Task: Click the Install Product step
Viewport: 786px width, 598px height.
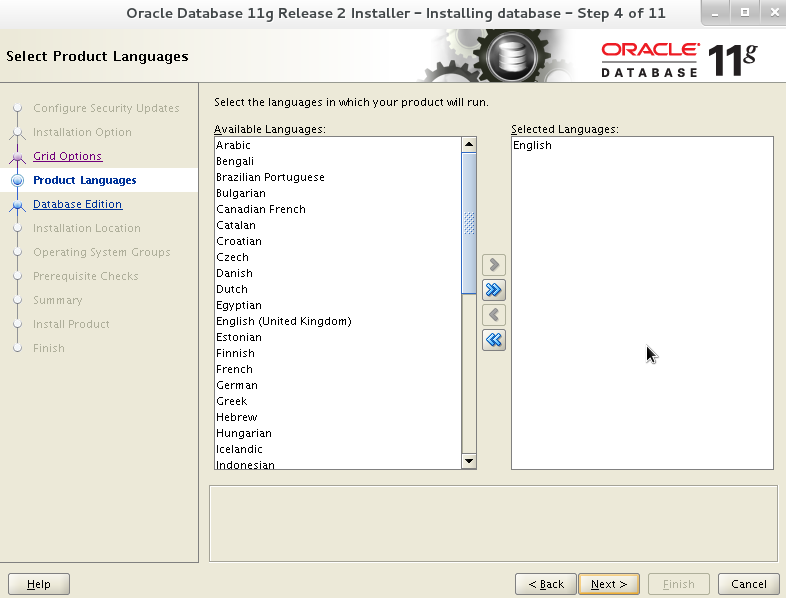Action: [71, 324]
